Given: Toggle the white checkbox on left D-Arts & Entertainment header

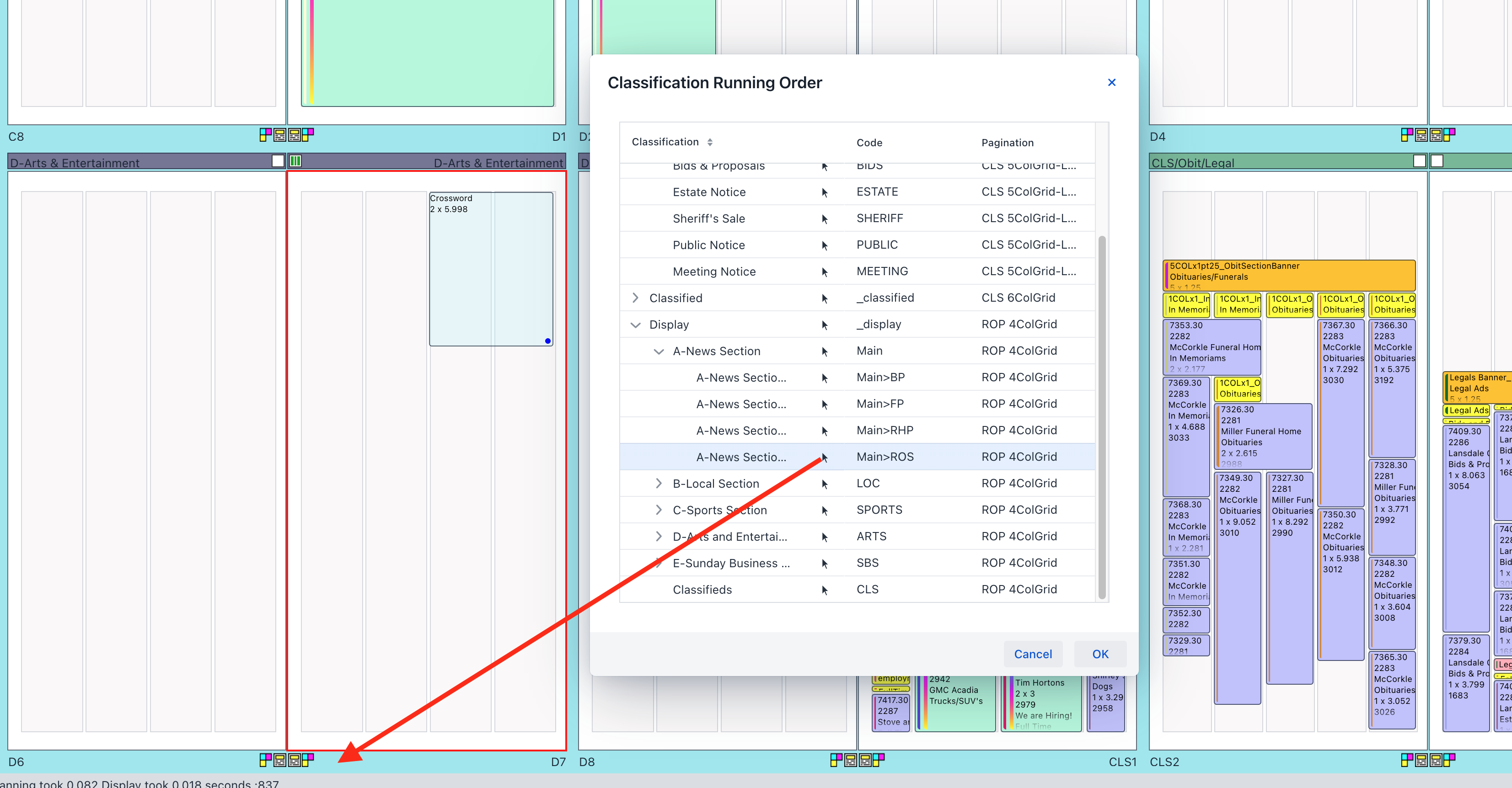Looking at the screenshot, I should [x=278, y=161].
